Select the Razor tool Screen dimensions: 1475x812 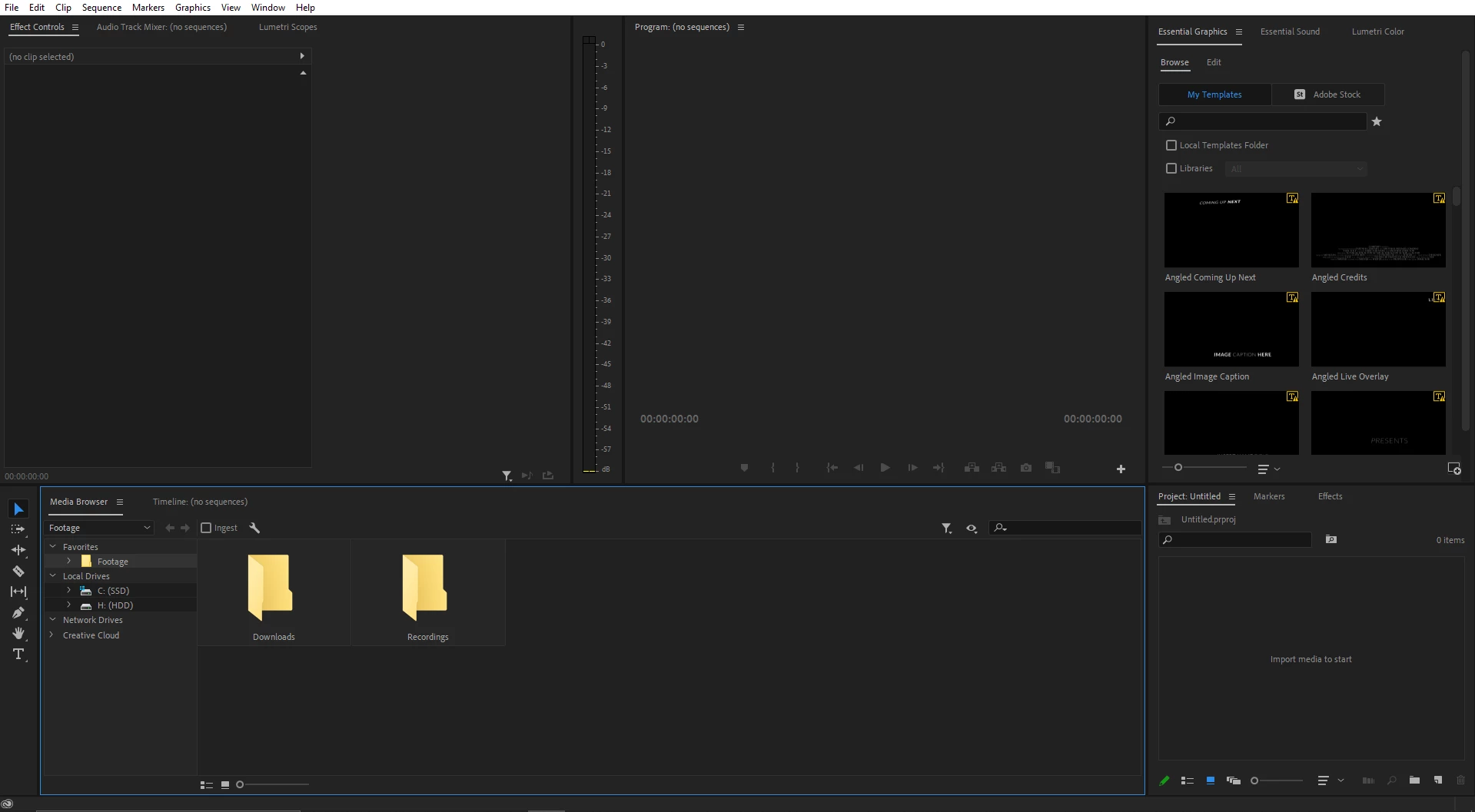(x=18, y=571)
